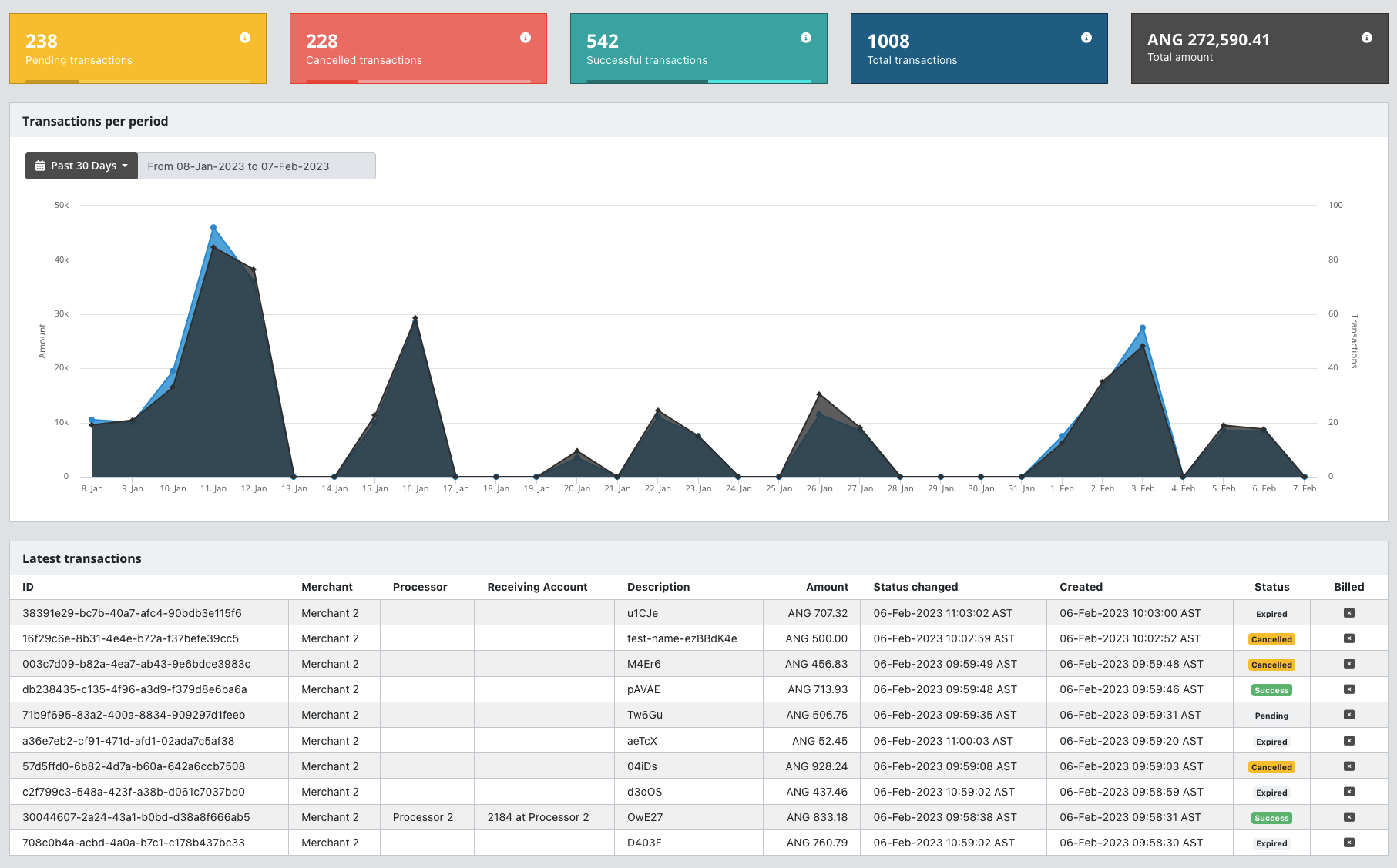This screenshot has height=868, width=1397.
Task: Click status changed 06-Feb-2023 11:00:03 AST
Action: click(943, 741)
